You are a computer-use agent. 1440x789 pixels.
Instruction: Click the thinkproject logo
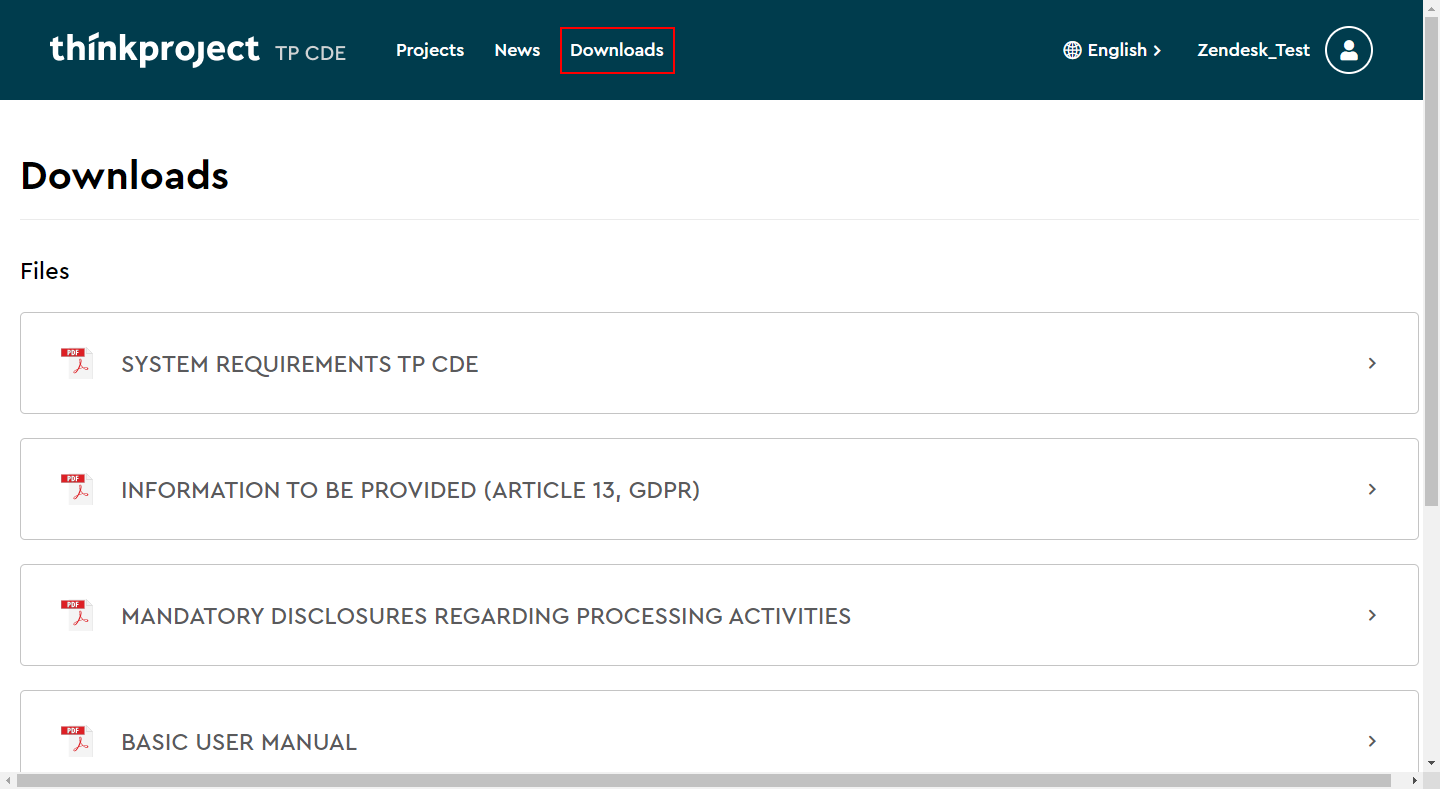[x=155, y=49]
